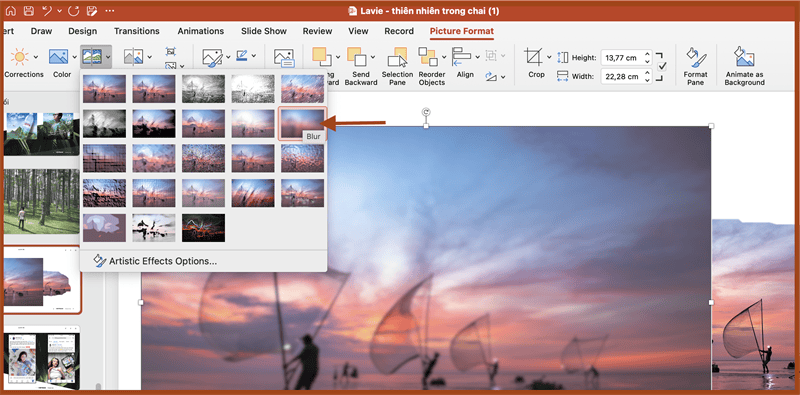800x395 pixels.
Task: Go to the Slide Show tab
Action: tap(264, 31)
